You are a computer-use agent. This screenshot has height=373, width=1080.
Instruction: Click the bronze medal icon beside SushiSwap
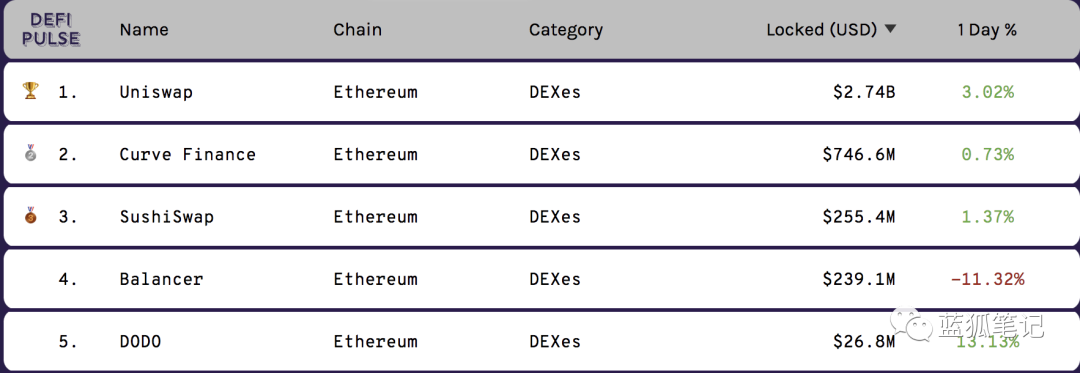30,215
